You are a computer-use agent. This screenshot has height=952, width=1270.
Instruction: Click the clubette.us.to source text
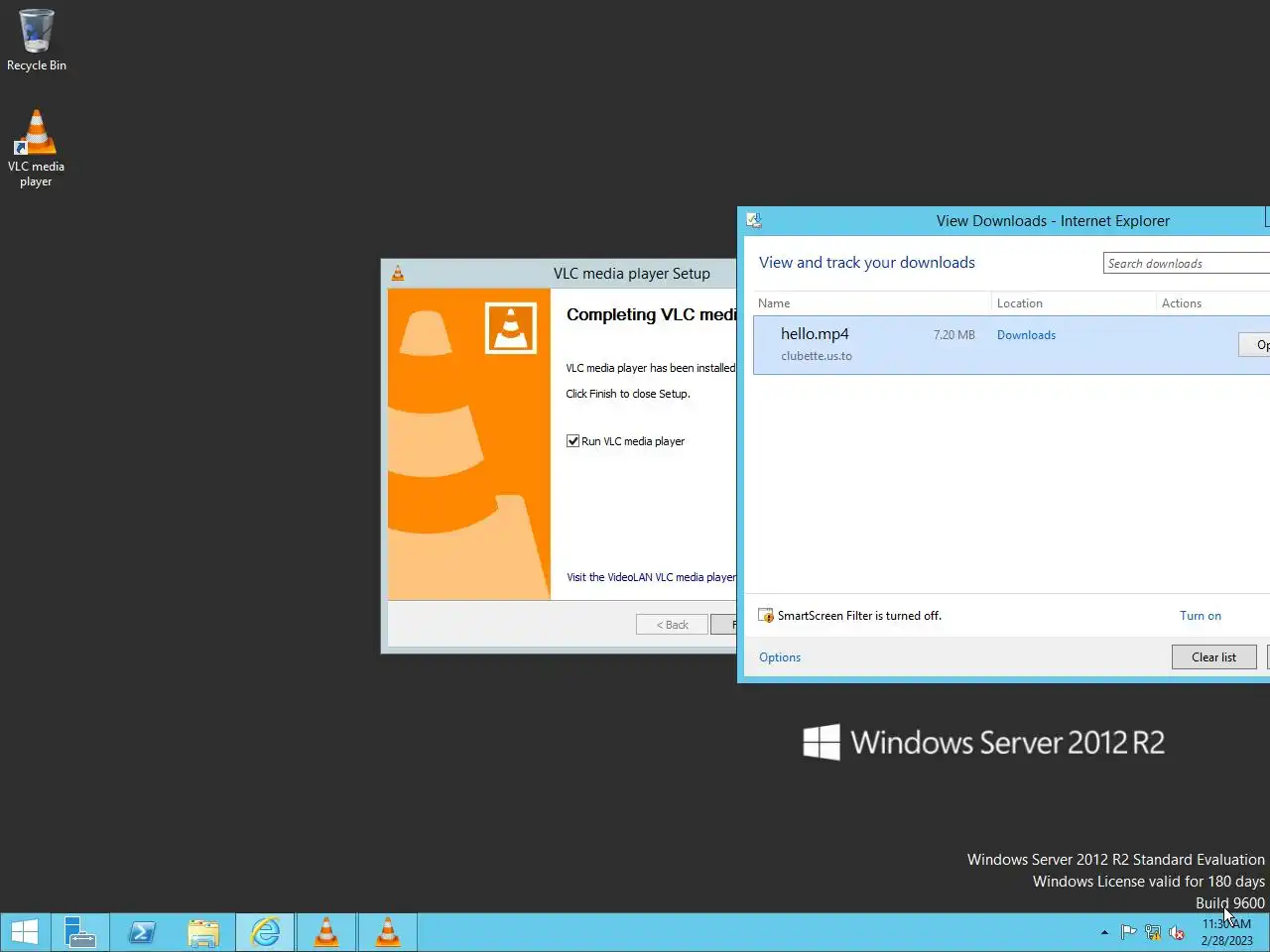817,356
